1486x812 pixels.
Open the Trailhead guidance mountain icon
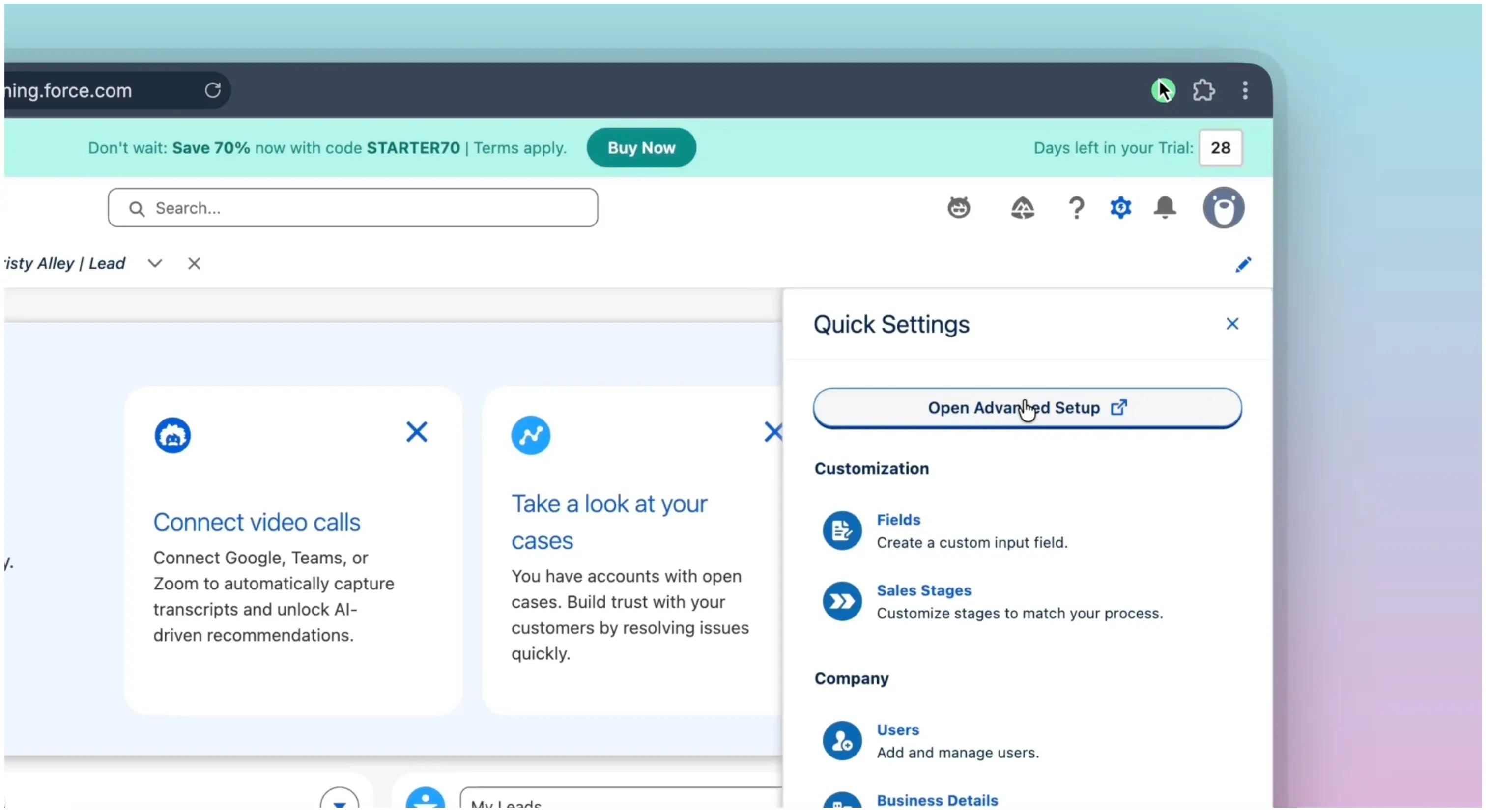[1022, 208]
